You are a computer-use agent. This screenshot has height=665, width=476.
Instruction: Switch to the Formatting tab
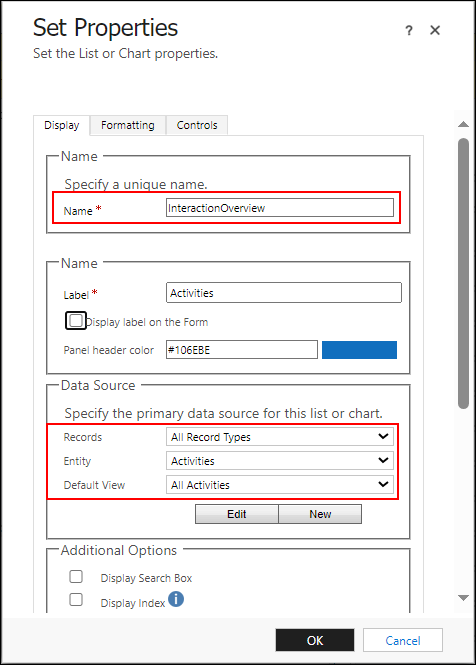pos(128,125)
